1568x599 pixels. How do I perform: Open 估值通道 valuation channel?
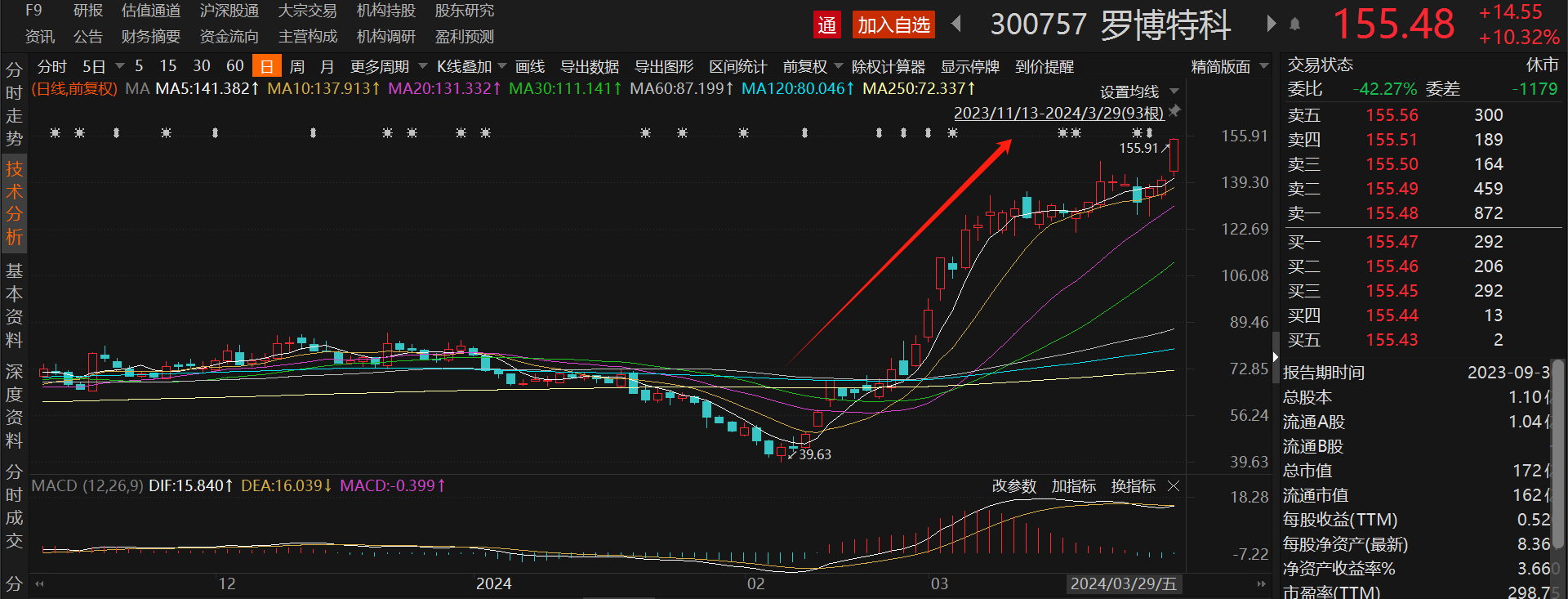coord(151,11)
